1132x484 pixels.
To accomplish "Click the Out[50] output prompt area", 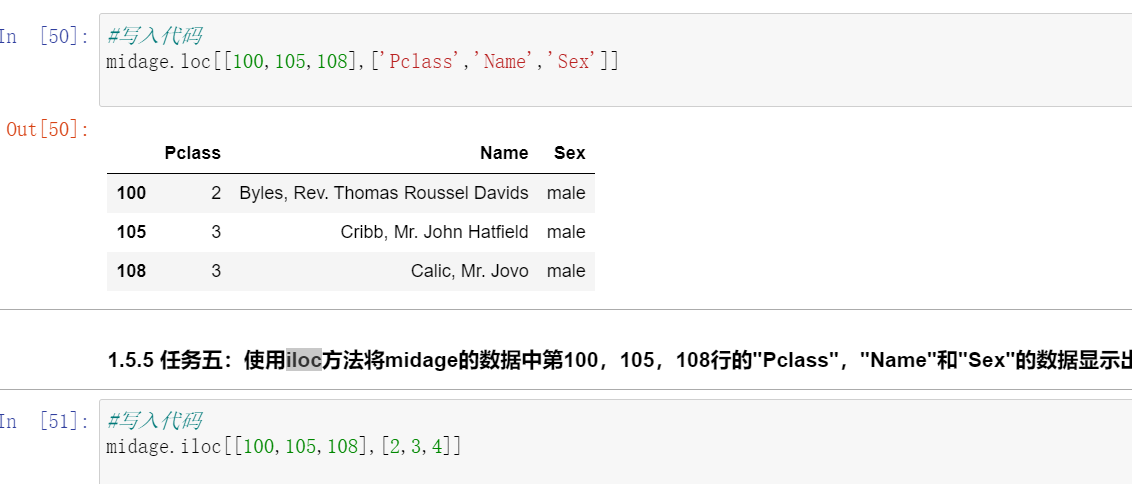I will 47,129.
